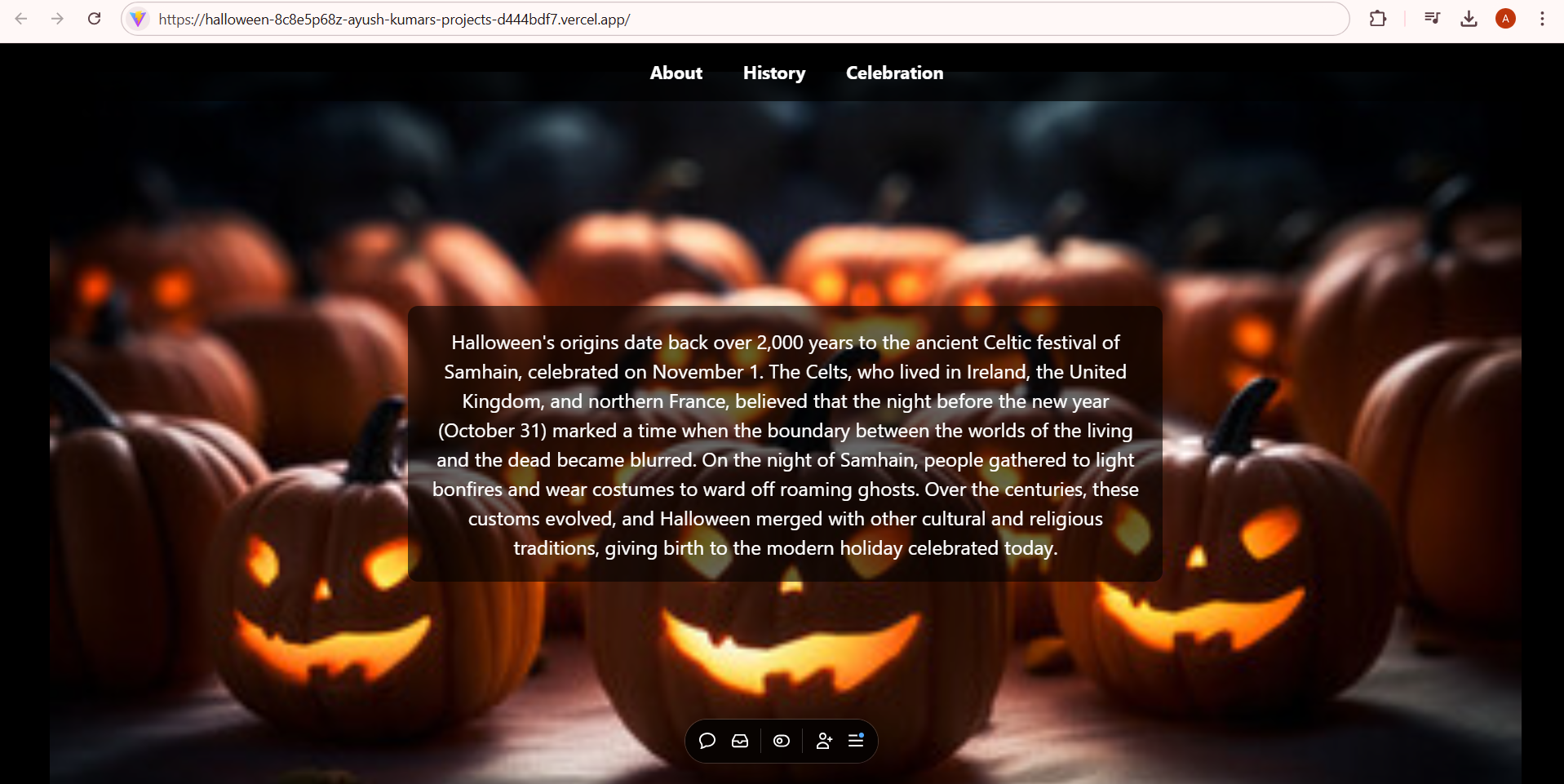This screenshot has height=784, width=1564.
Task: Focus the address bar with vercel.app URL
Action: click(734, 19)
